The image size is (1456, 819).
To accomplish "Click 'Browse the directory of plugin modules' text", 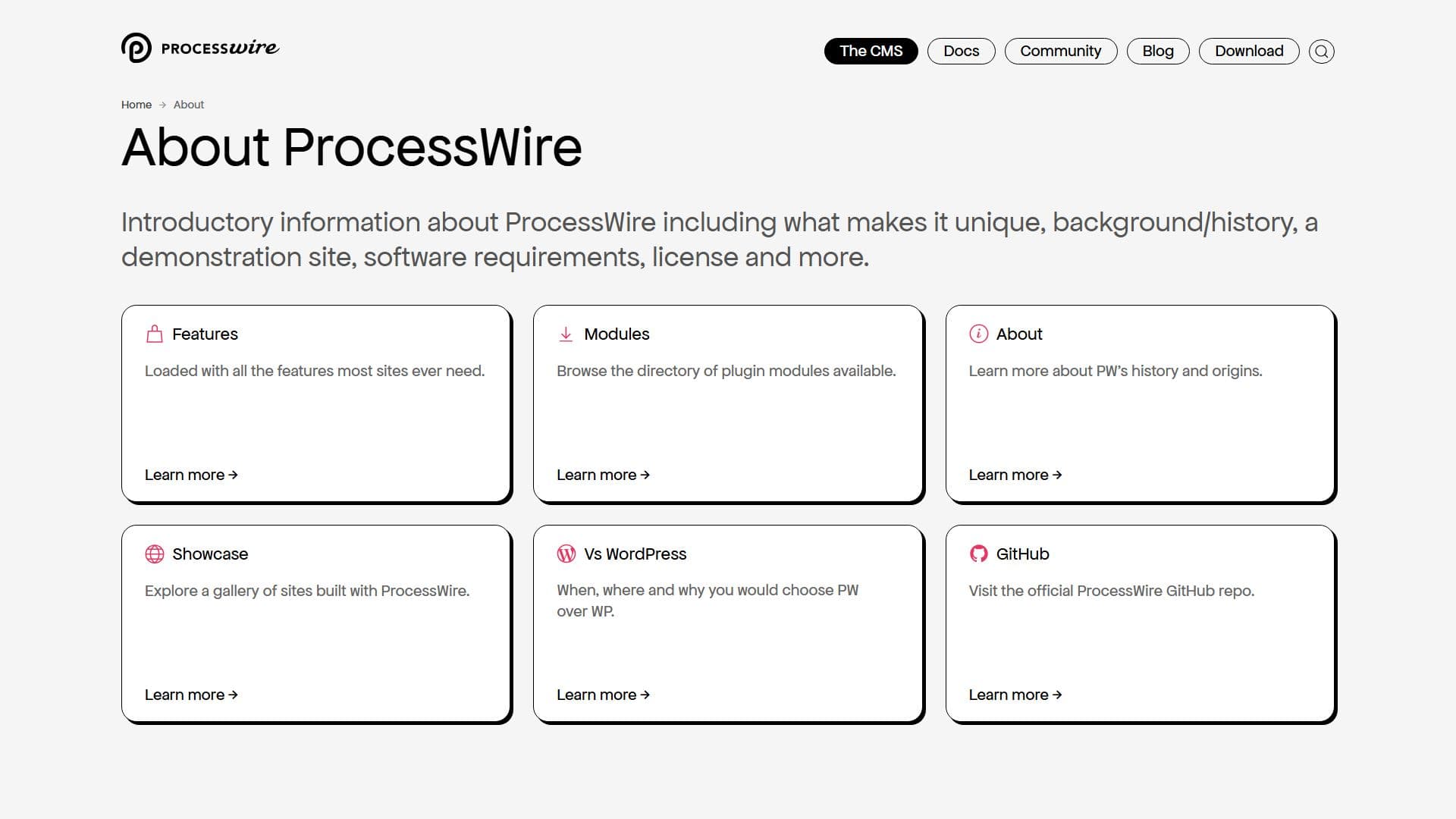I will (x=726, y=371).
